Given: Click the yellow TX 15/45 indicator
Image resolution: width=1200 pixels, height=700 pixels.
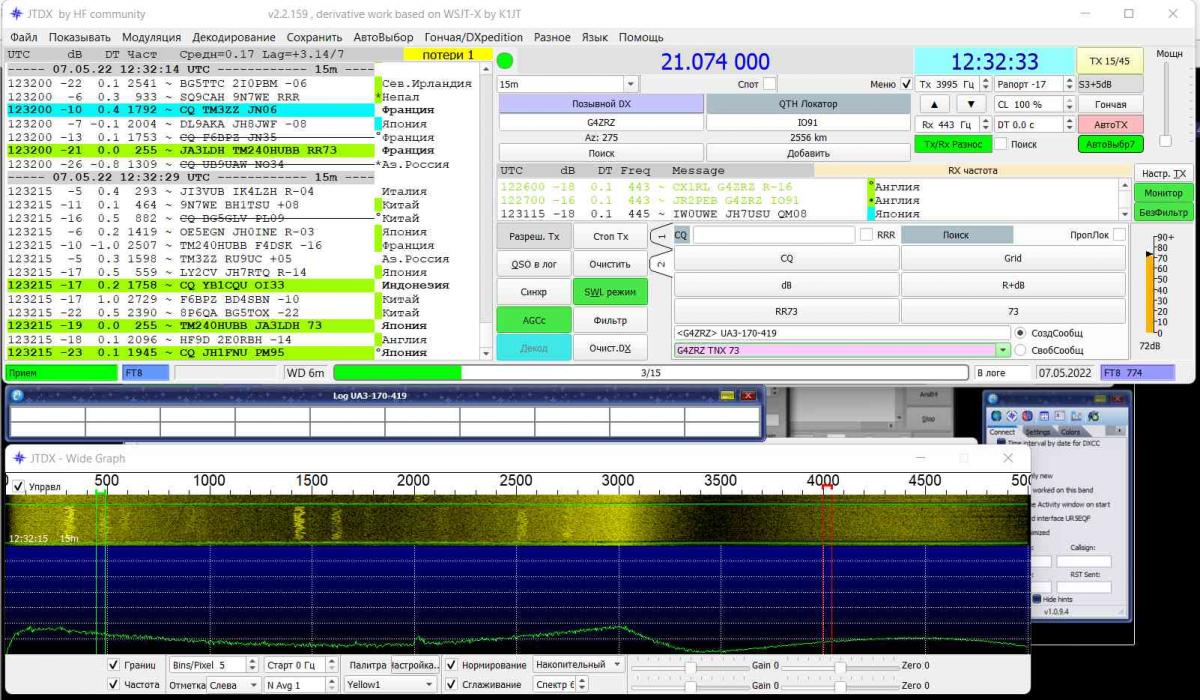Looking at the screenshot, I should 1109,61.
